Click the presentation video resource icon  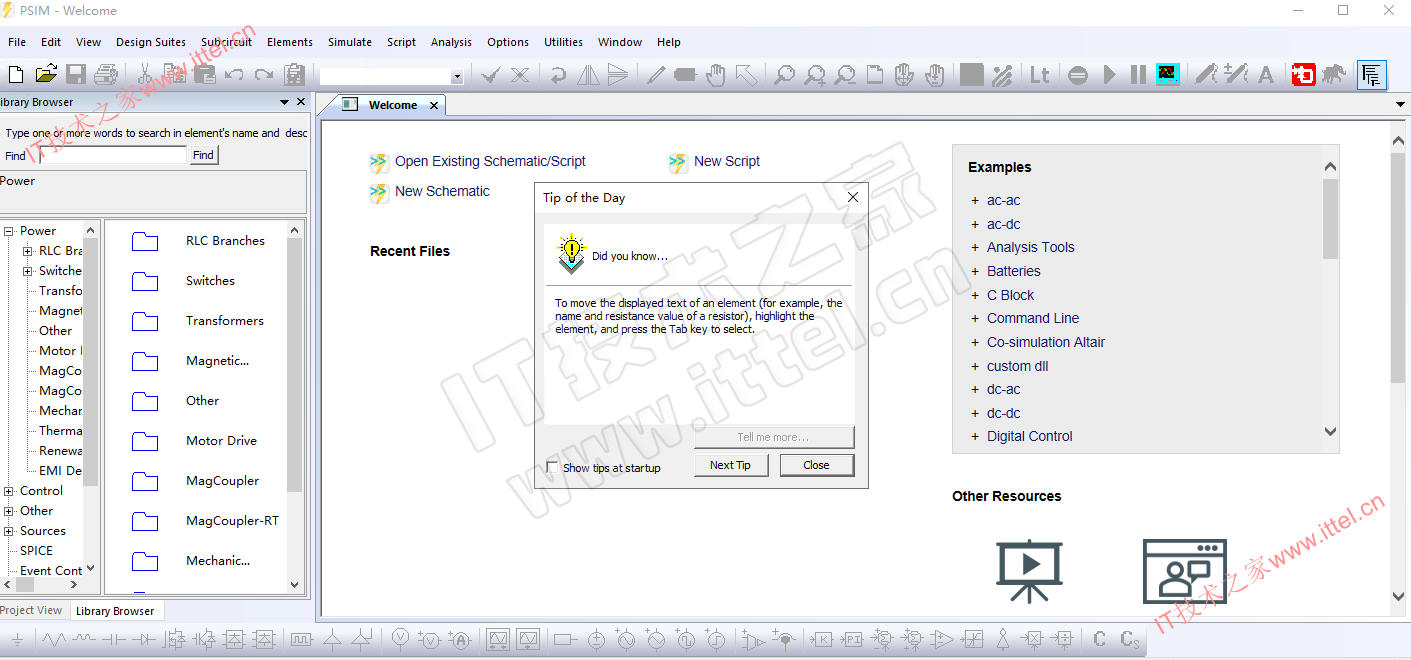pos(1029,571)
